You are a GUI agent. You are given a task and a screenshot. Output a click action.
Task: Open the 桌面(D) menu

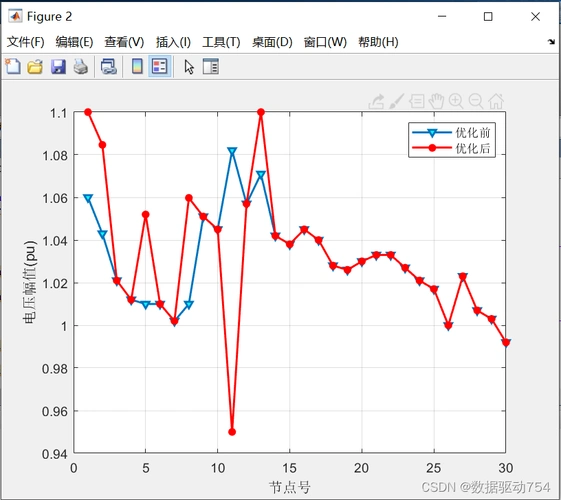(x=272, y=42)
